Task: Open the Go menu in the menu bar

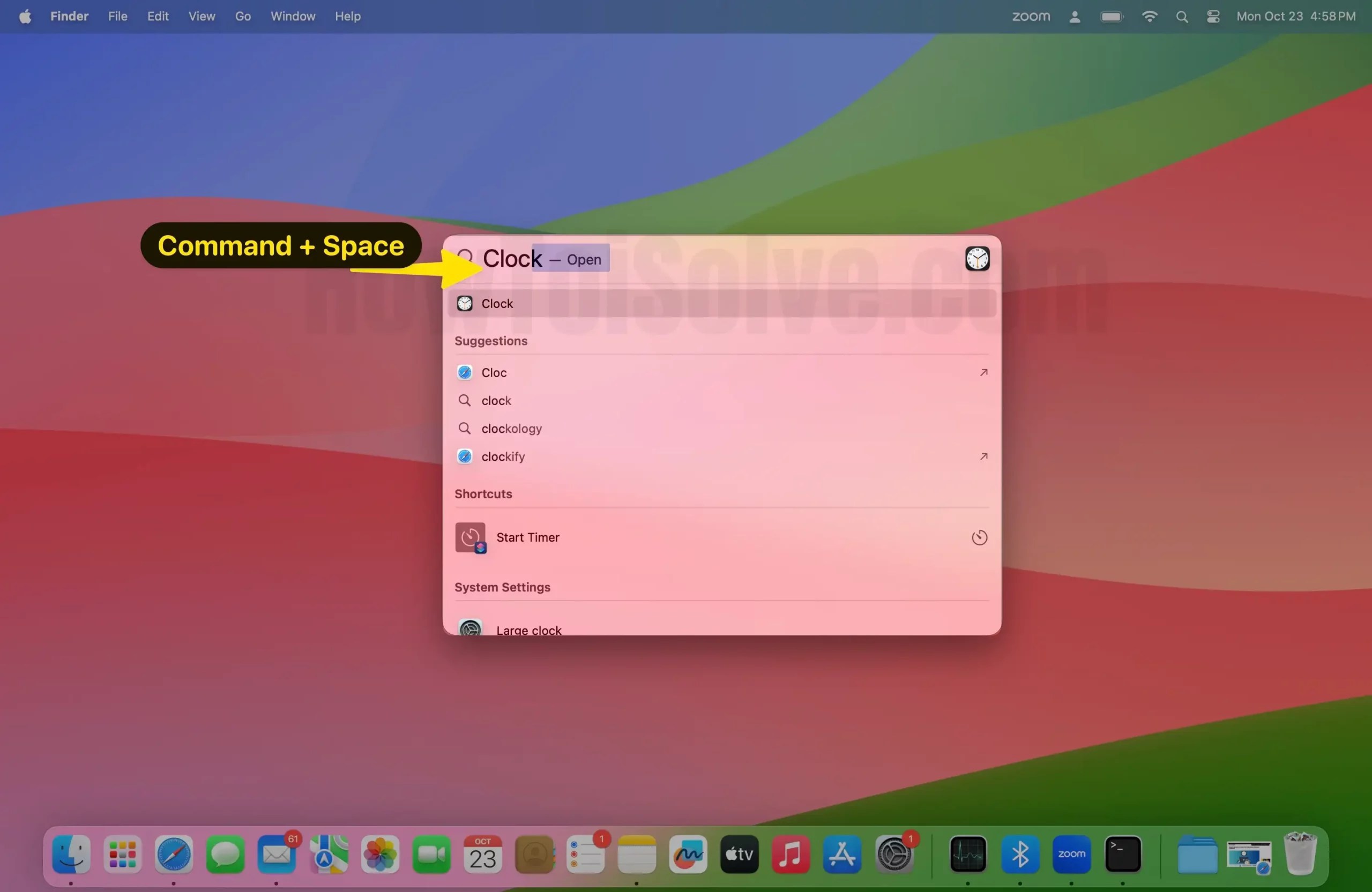Action: point(242,16)
